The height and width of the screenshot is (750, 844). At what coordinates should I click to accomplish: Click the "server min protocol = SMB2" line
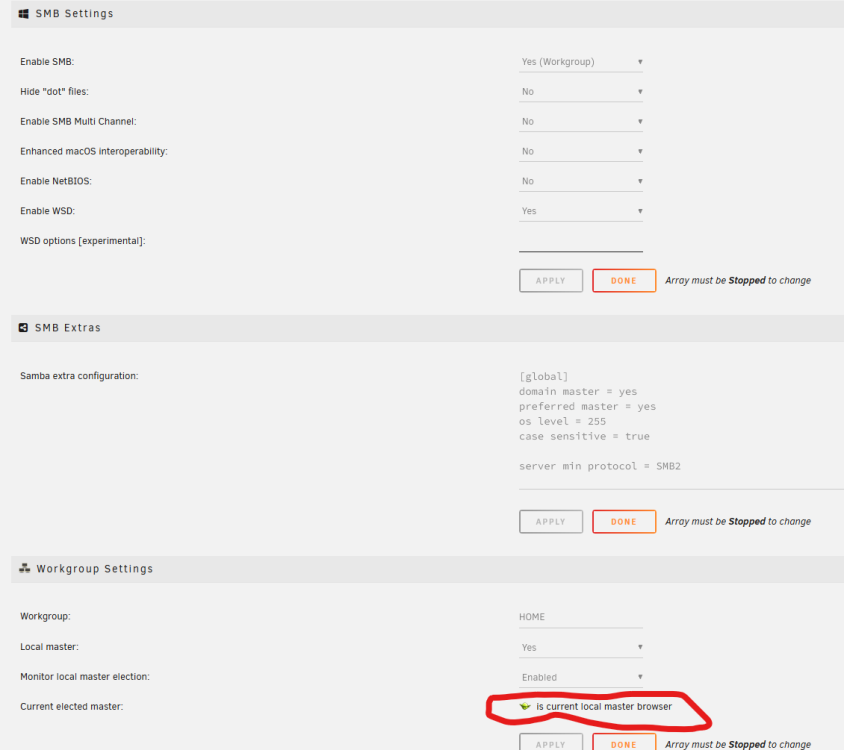tap(600, 466)
